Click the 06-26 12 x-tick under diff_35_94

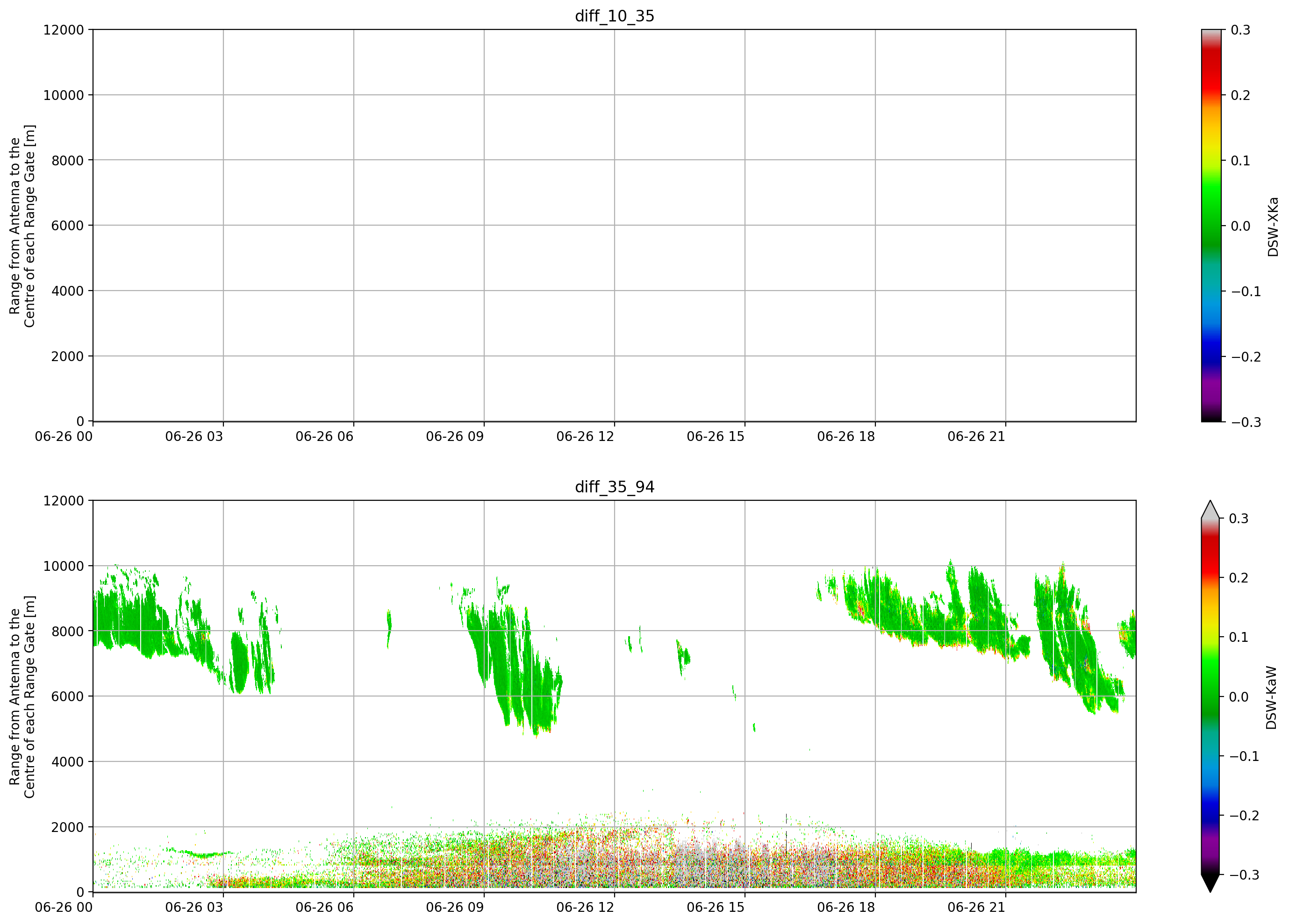click(x=586, y=907)
